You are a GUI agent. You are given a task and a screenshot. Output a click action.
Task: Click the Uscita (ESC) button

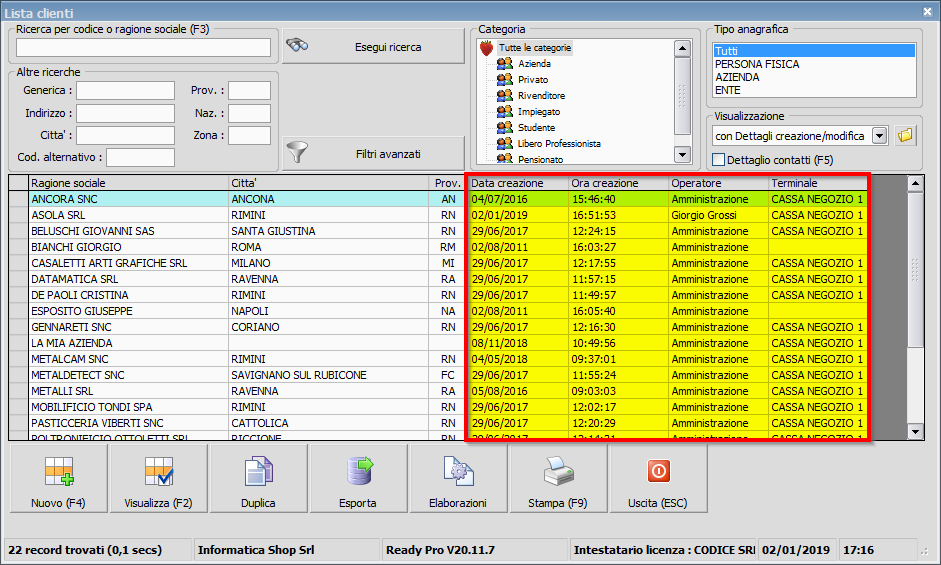point(658,479)
